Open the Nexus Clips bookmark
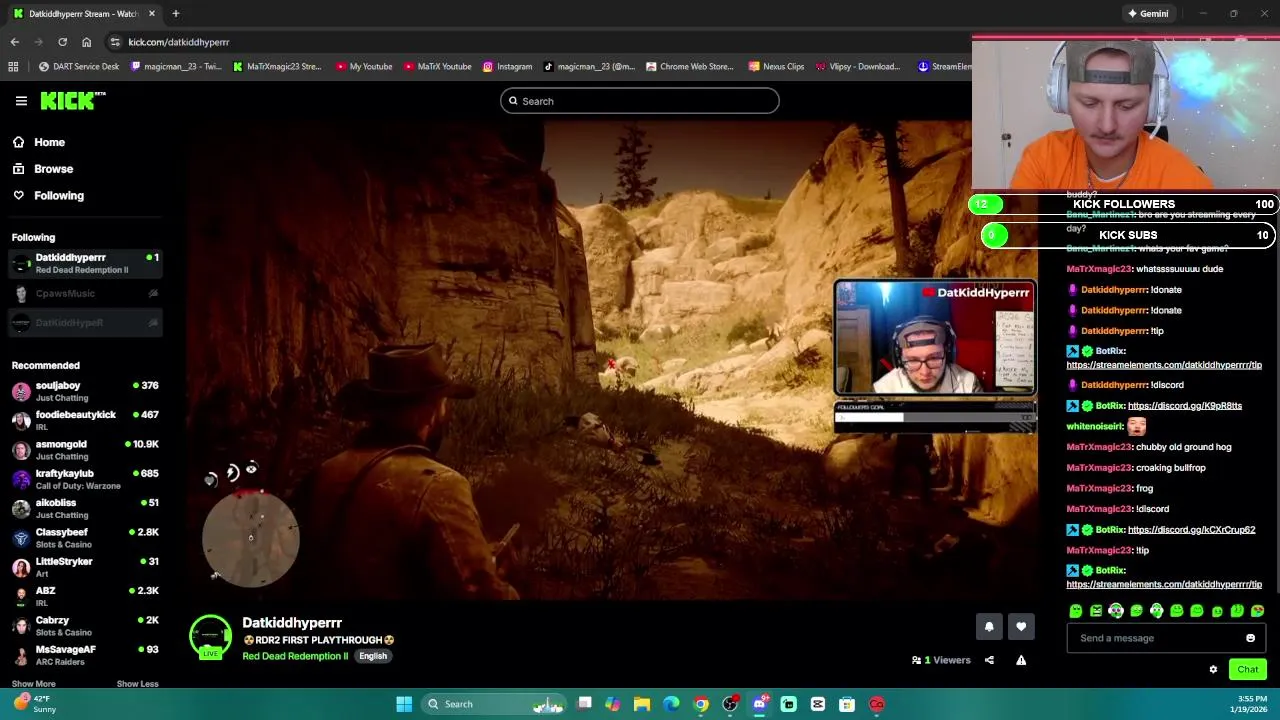 (x=776, y=67)
